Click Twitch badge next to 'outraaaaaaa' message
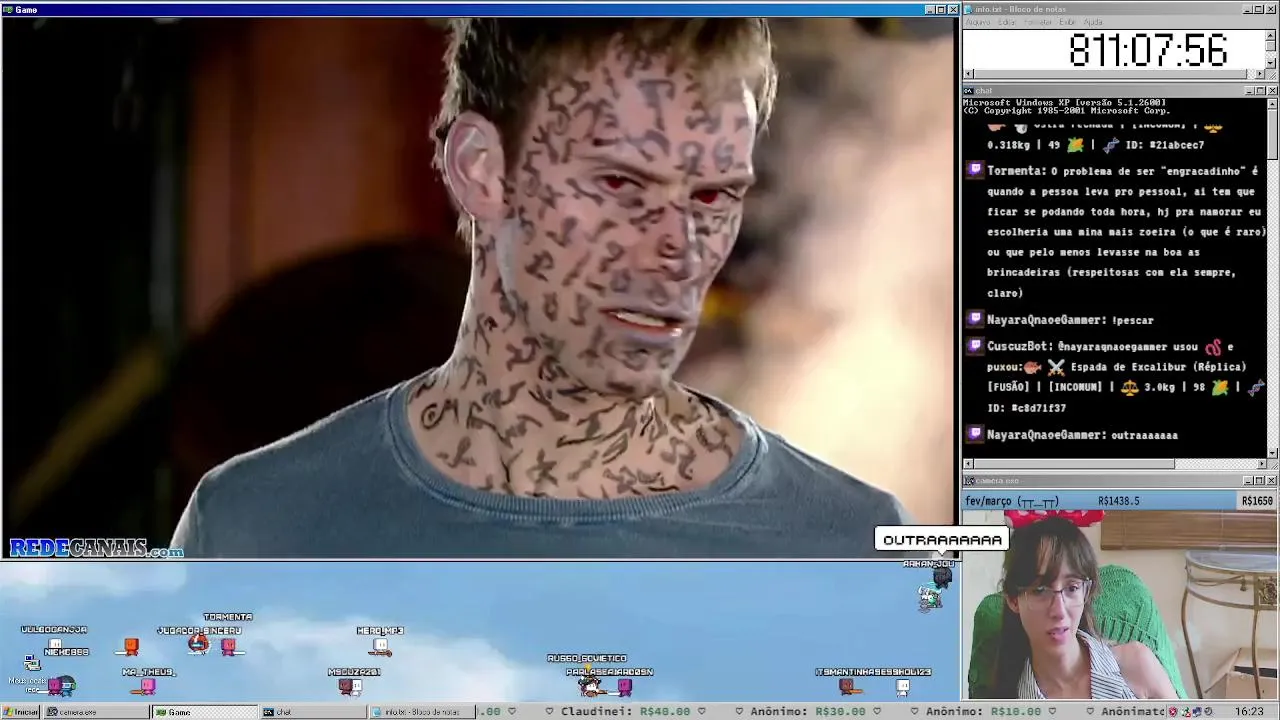The width and height of the screenshot is (1280, 720). pos(975,434)
